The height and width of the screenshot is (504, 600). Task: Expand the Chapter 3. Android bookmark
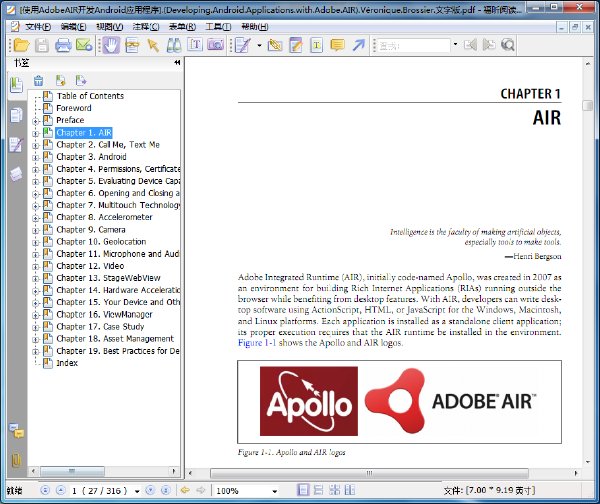[36, 158]
